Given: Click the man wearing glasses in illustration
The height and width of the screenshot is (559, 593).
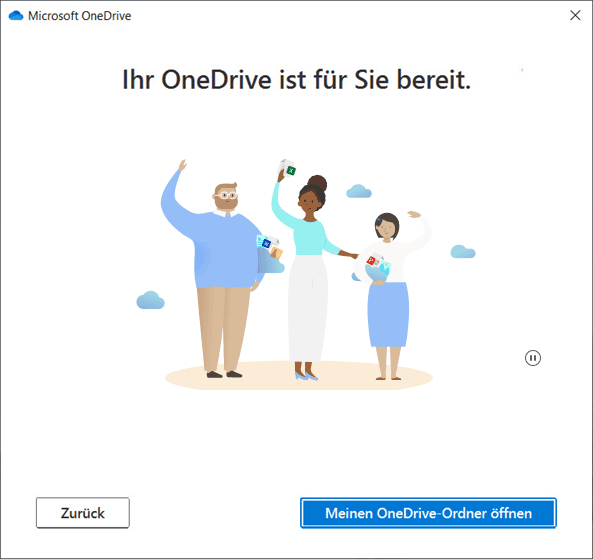Looking at the screenshot, I should click(216, 269).
